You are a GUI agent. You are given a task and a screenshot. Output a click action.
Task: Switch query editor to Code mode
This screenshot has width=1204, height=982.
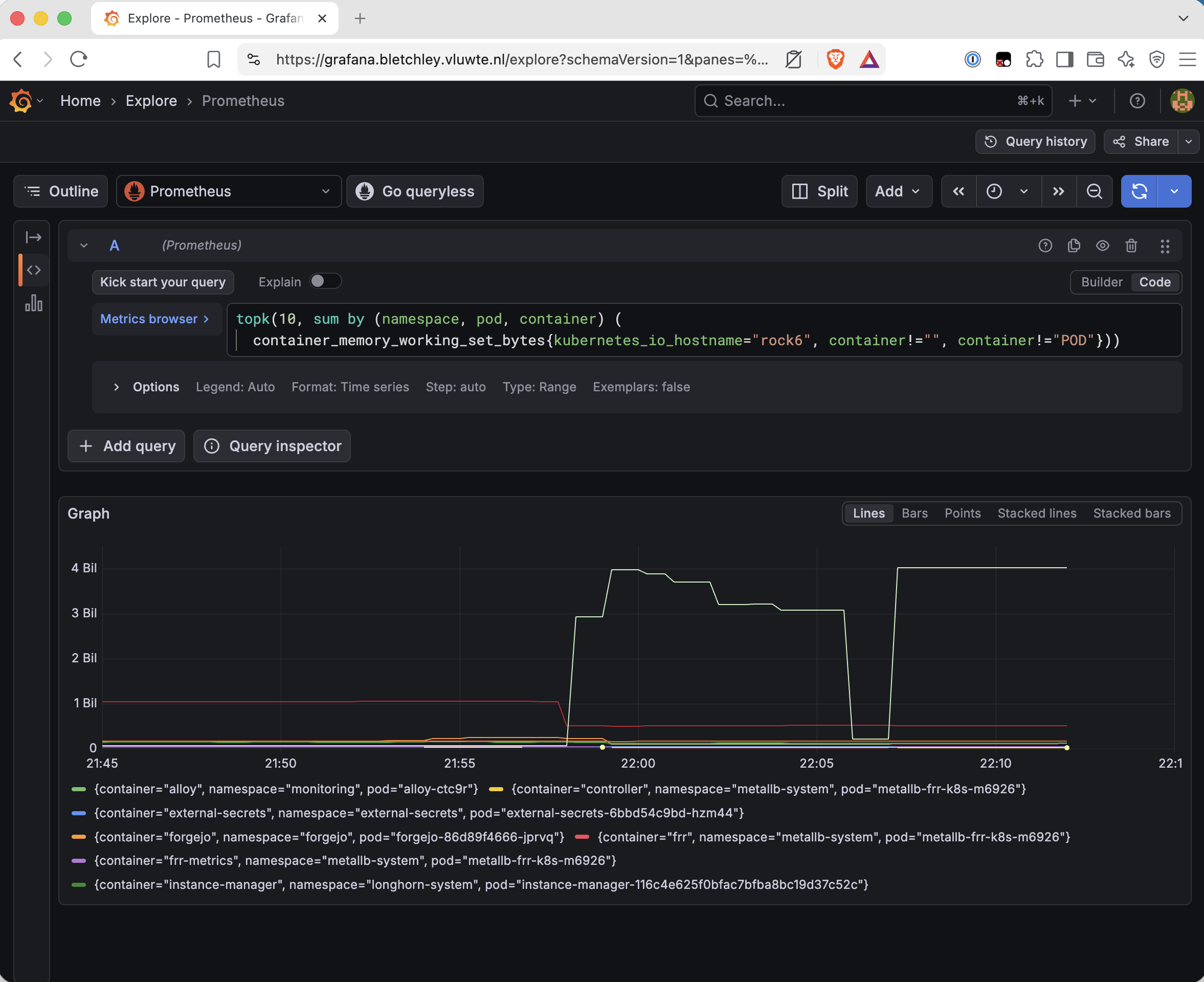(x=1155, y=282)
